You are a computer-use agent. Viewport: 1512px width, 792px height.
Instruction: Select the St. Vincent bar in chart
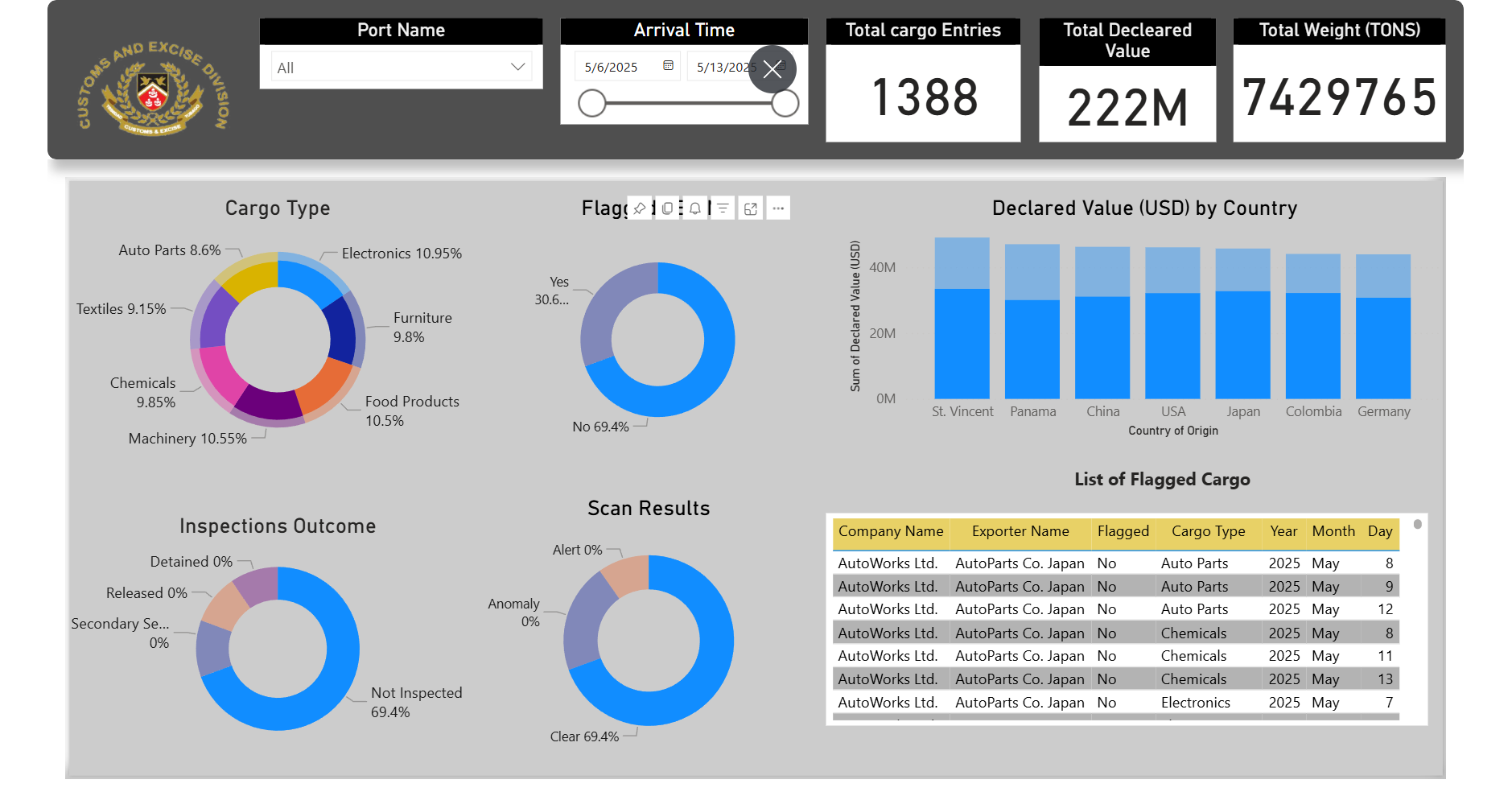962,344
